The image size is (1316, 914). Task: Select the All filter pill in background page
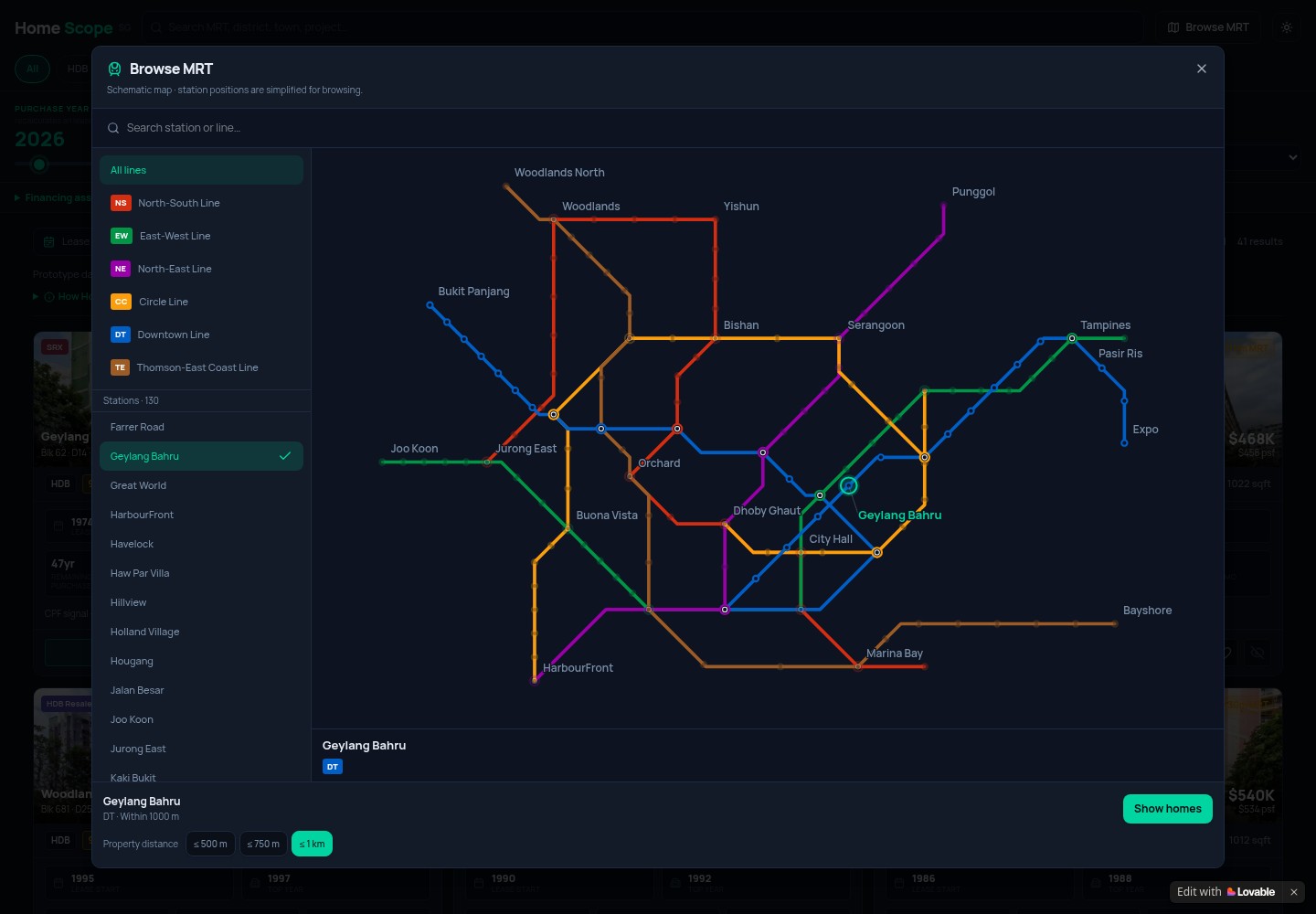(x=32, y=69)
